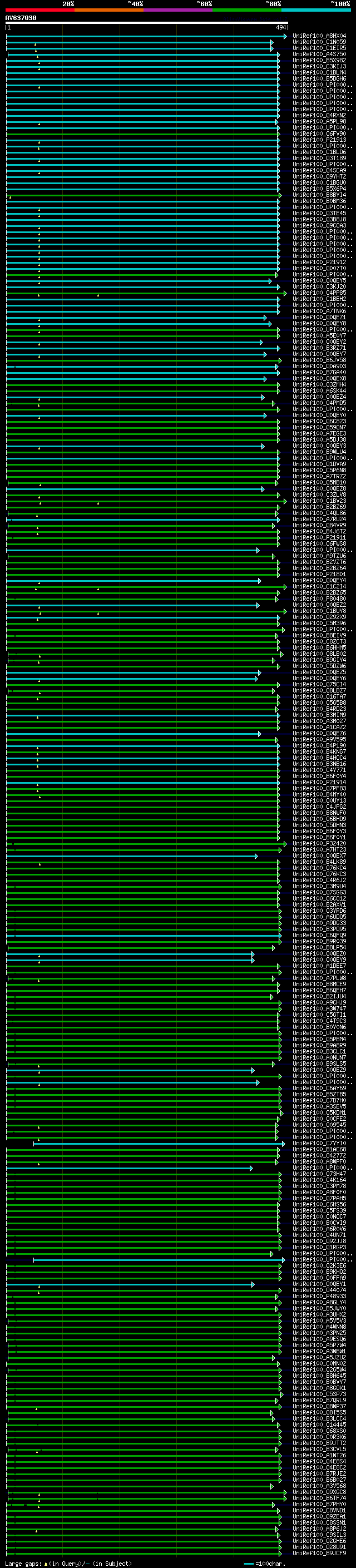The width and height of the screenshot is (356, 1568).
Task: Select the UniRef100_B2AXV1 label
Action: pyautogui.click(x=319, y=905)
